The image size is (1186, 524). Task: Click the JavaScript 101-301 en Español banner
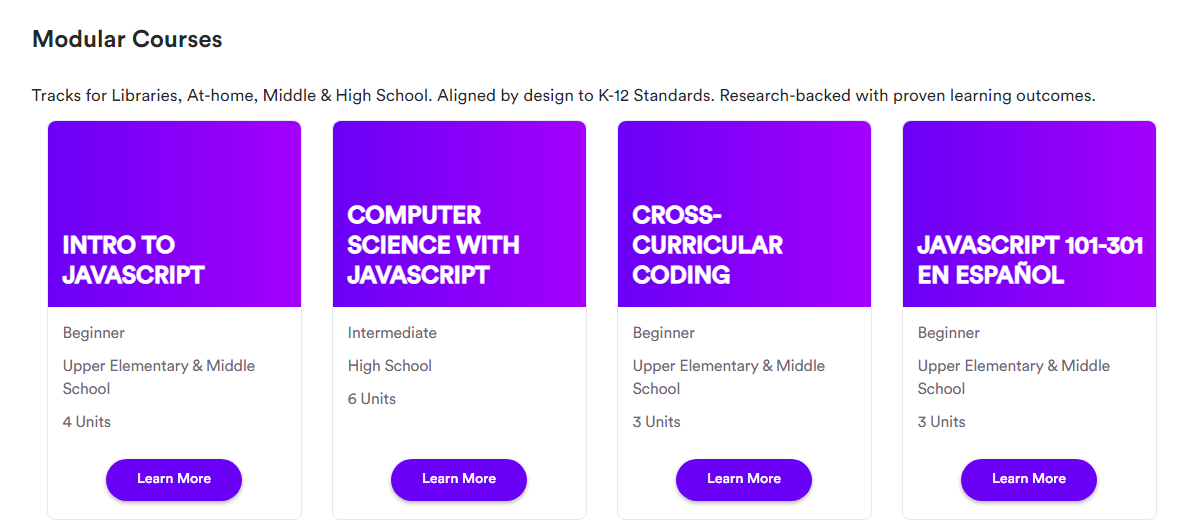1029,214
